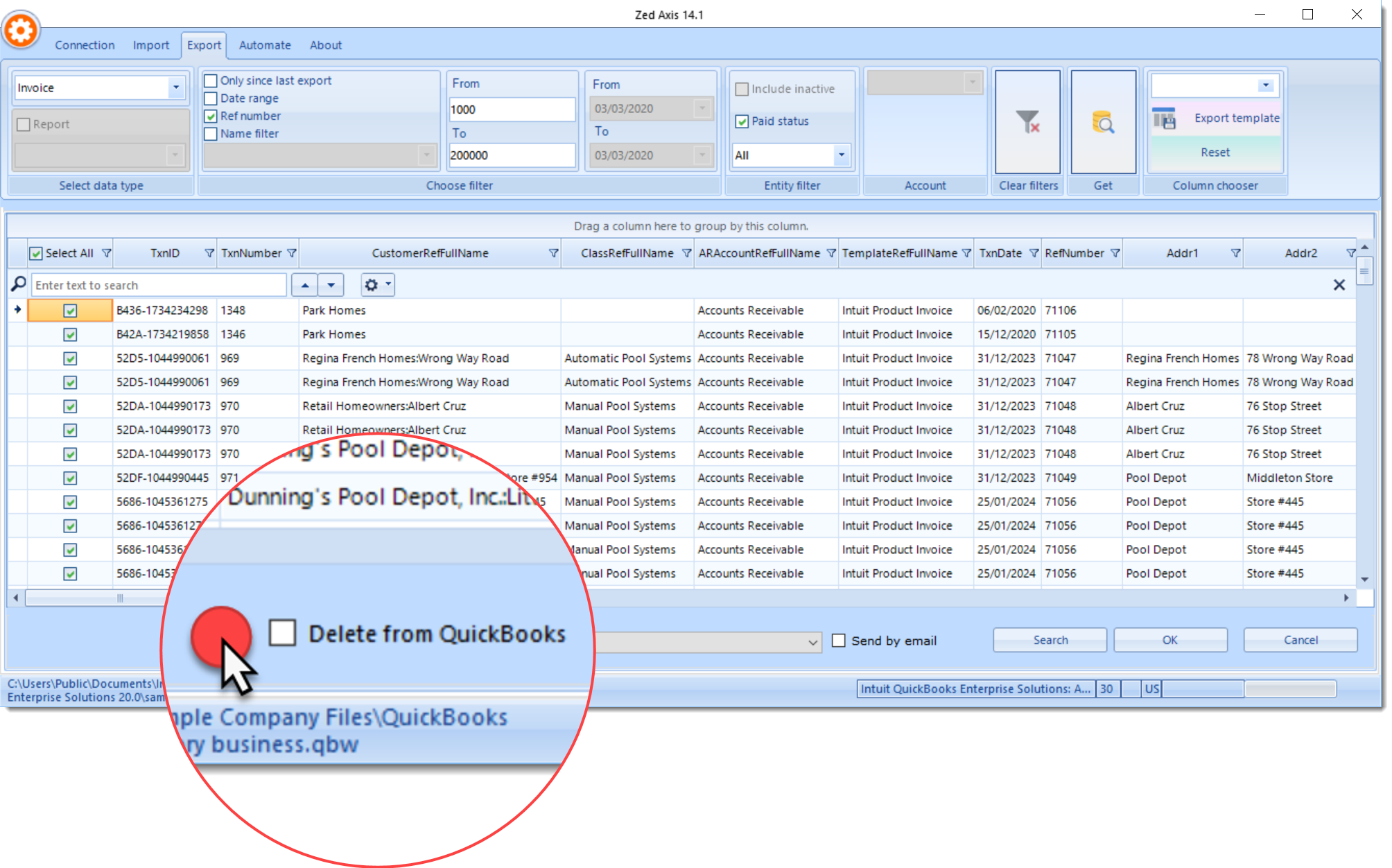Click the Ref number From input field
The height and width of the screenshot is (868, 1392).
click(x=512, y=110)
